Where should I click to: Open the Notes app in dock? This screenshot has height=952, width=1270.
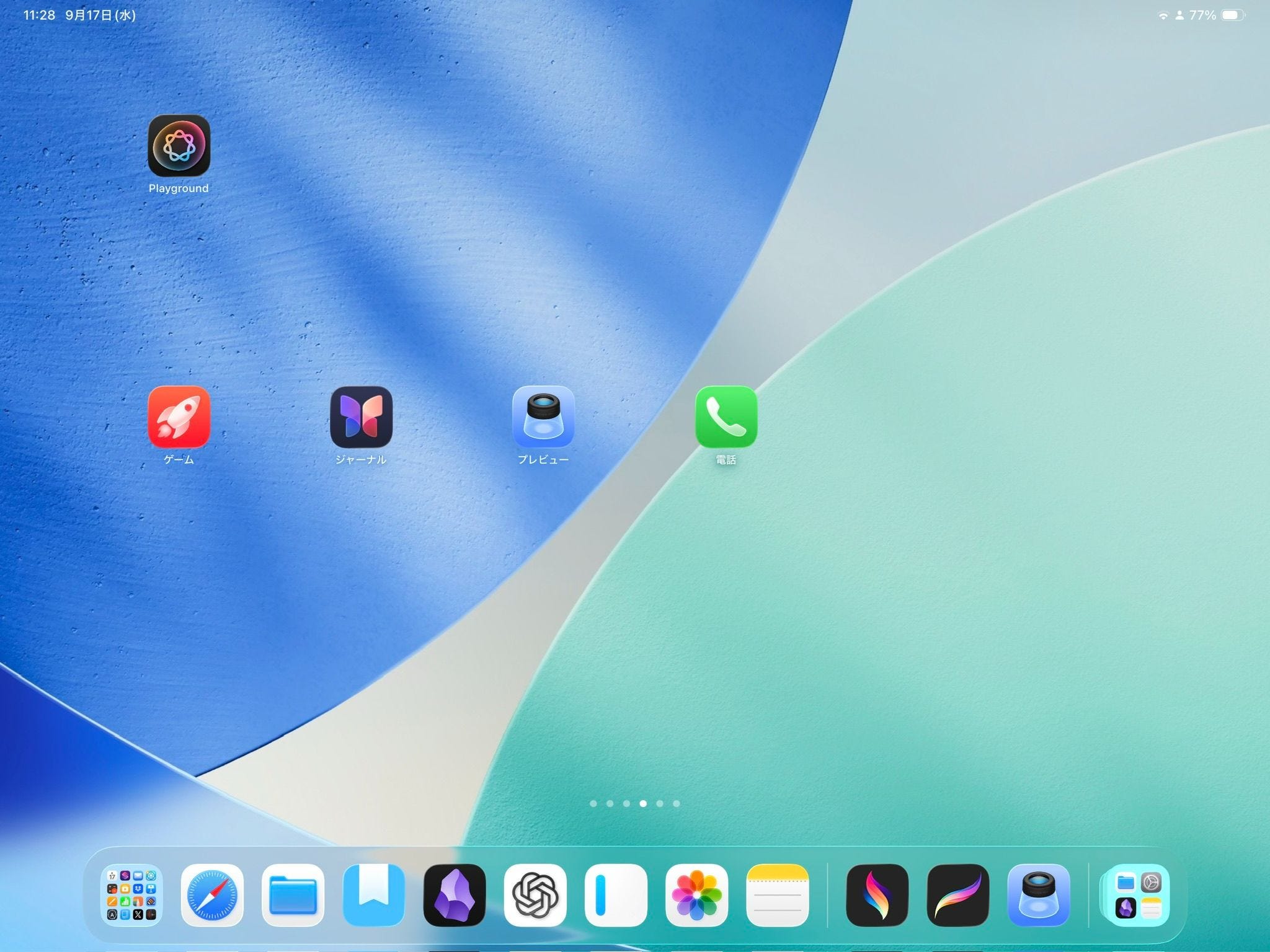[x=777, y=895]
